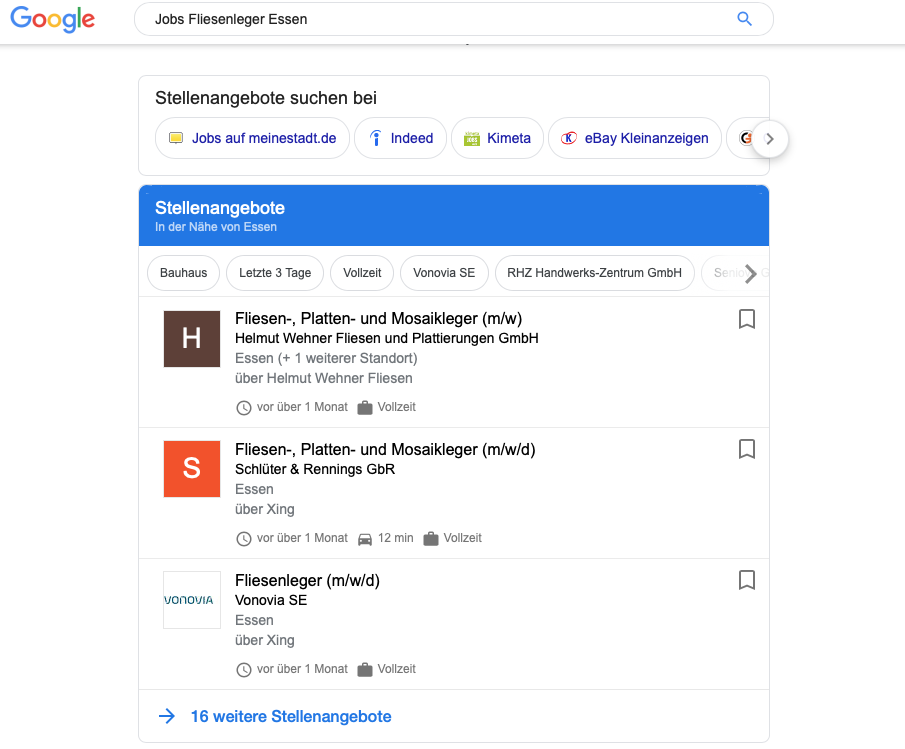Bookmark the Helmut Wehner job listing
The width and height of the screenshot is (905, 749).
[x=747, y=319]
